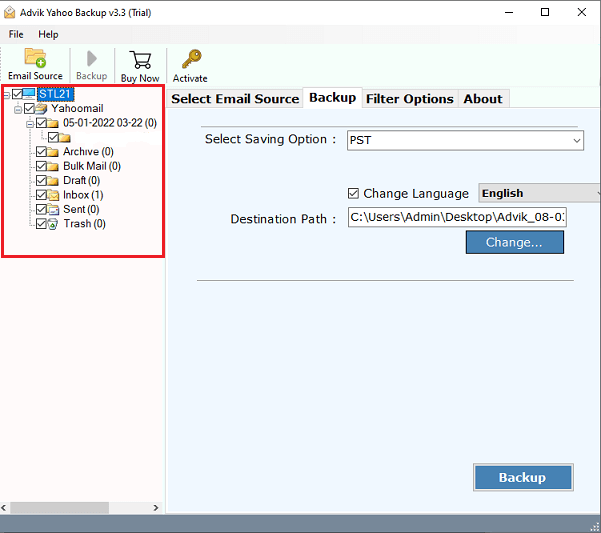Click the Destination Path text field
The width and height of the screenshot is (601, 533).
pos(457,218)
